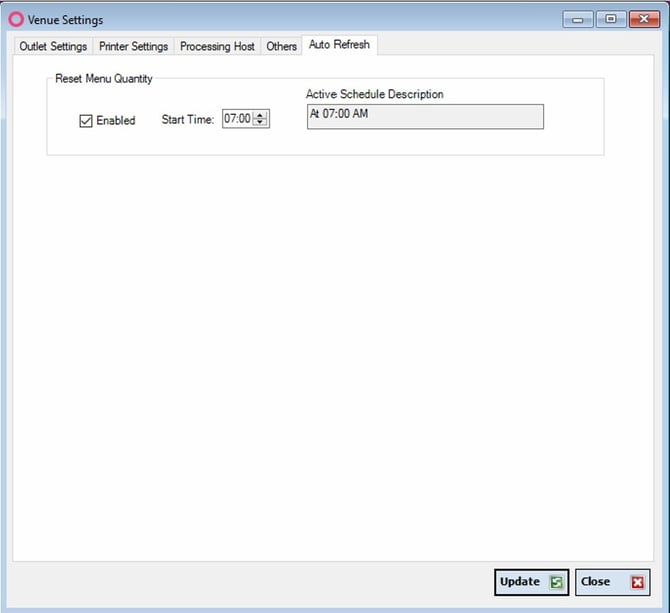Image resolution: width=670 pixels, height=613 pixels.
Task: Minimize the Venue Settings window
Action: [x=578, y=20]
